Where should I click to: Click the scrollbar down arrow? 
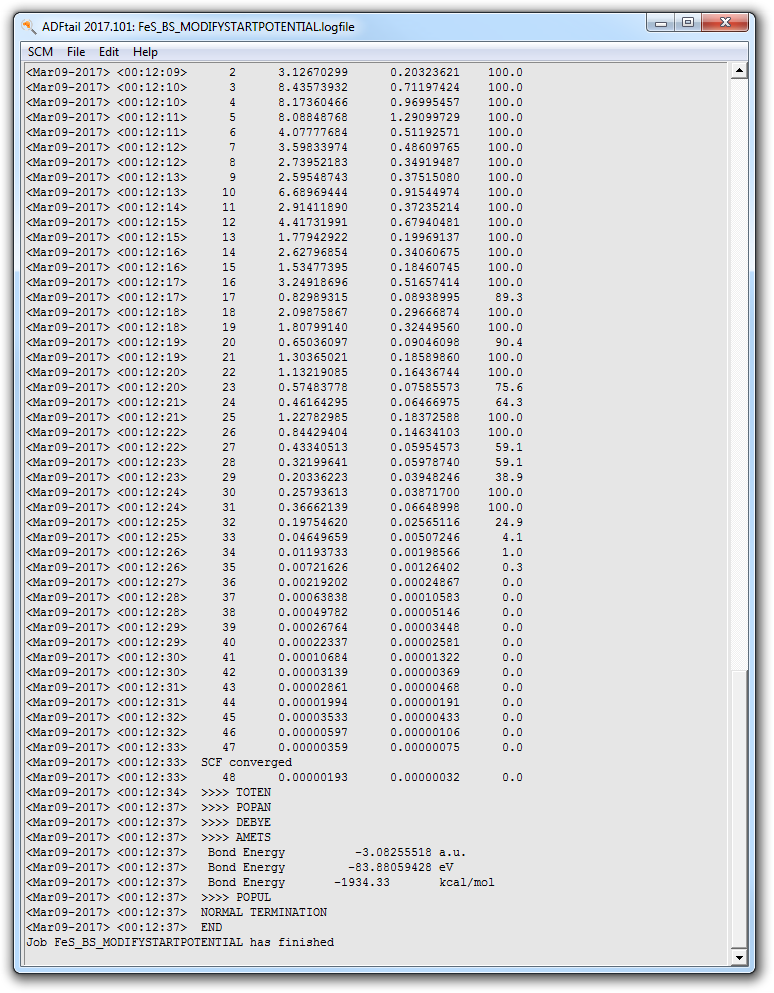739,957
